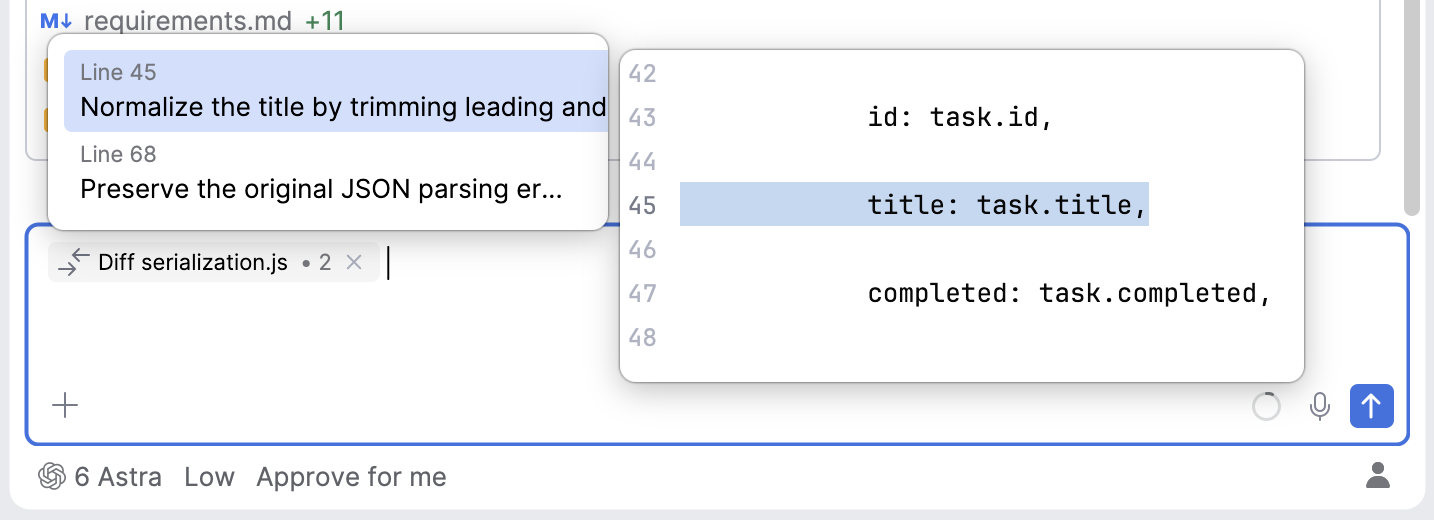Click the Diff arrows icon on chip
The image size is (1434, 520).
tap(74, 262)
